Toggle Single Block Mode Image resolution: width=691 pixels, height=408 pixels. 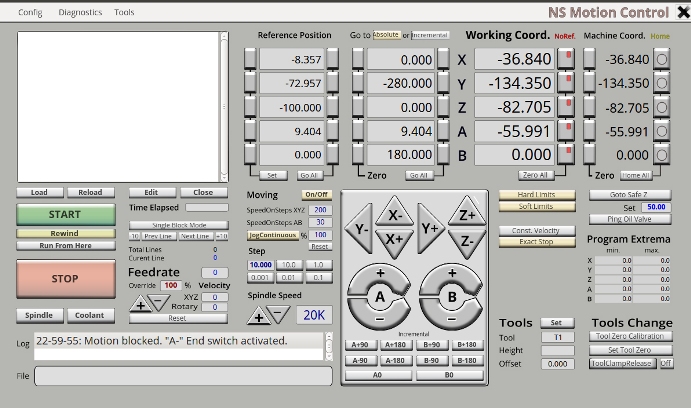(178, 225)
